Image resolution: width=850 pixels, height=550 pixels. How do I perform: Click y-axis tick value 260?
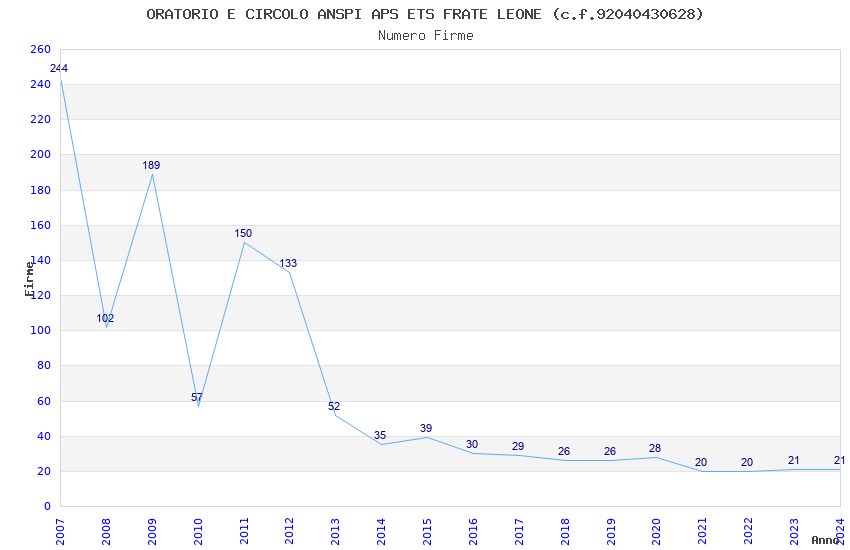coord(41,49)
